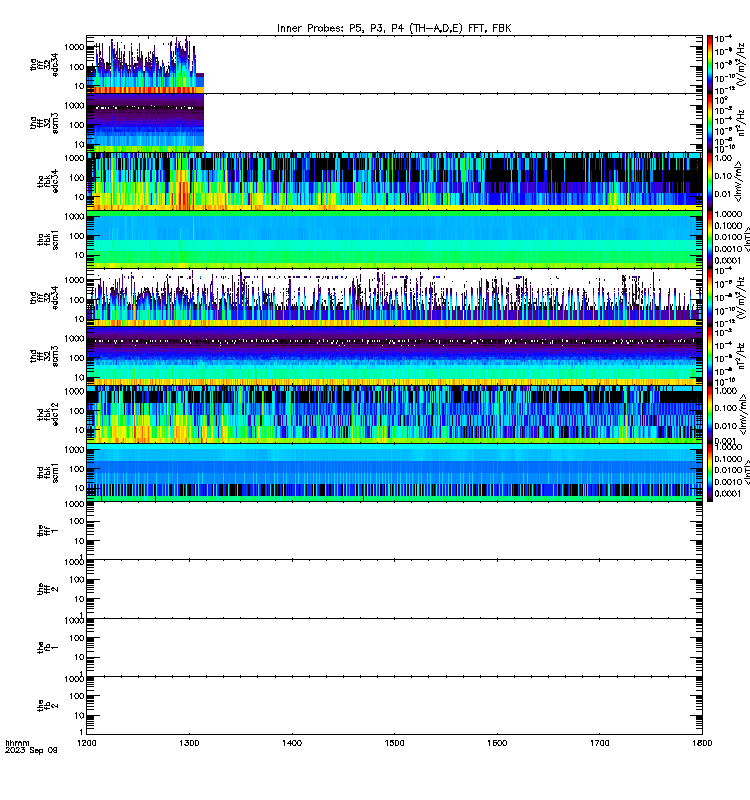This screenshot has height=800, width=750.
Task: Click the color bar beside thd fff scm3 panel
Action: (x=710, y=356)
